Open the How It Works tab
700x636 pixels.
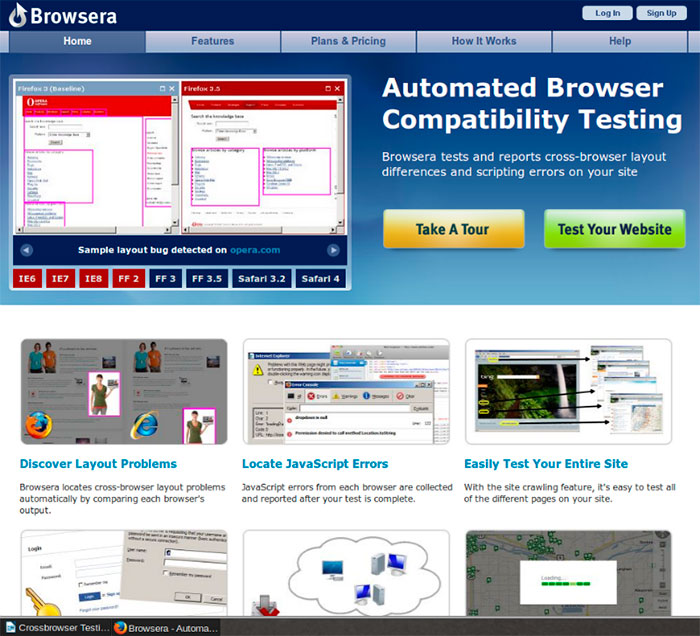point(484,41)
